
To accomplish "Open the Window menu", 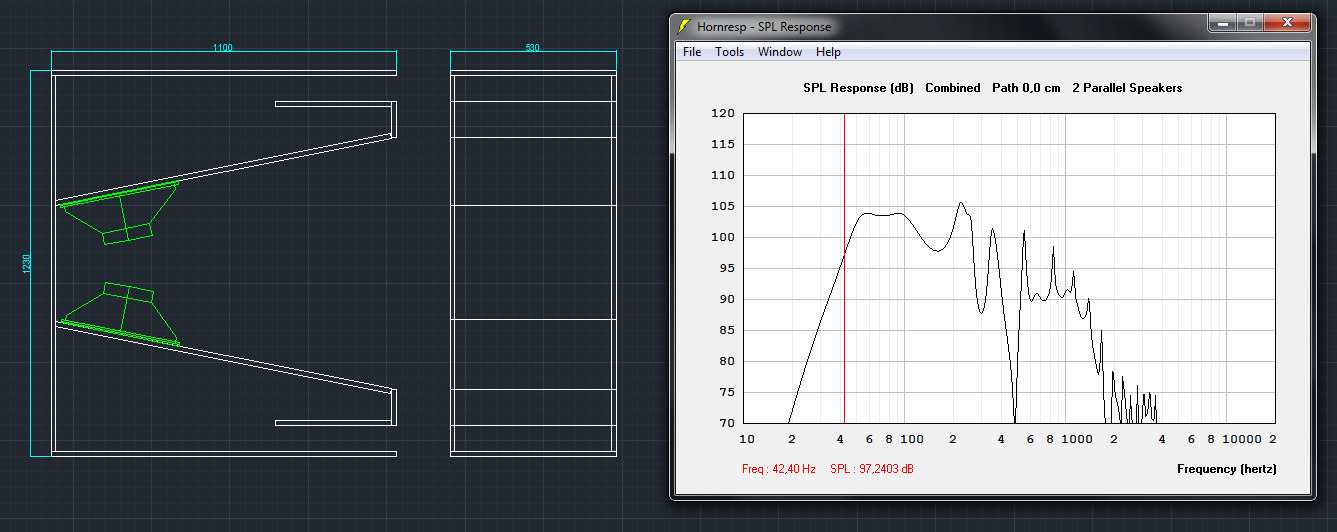I will point(779,52).
